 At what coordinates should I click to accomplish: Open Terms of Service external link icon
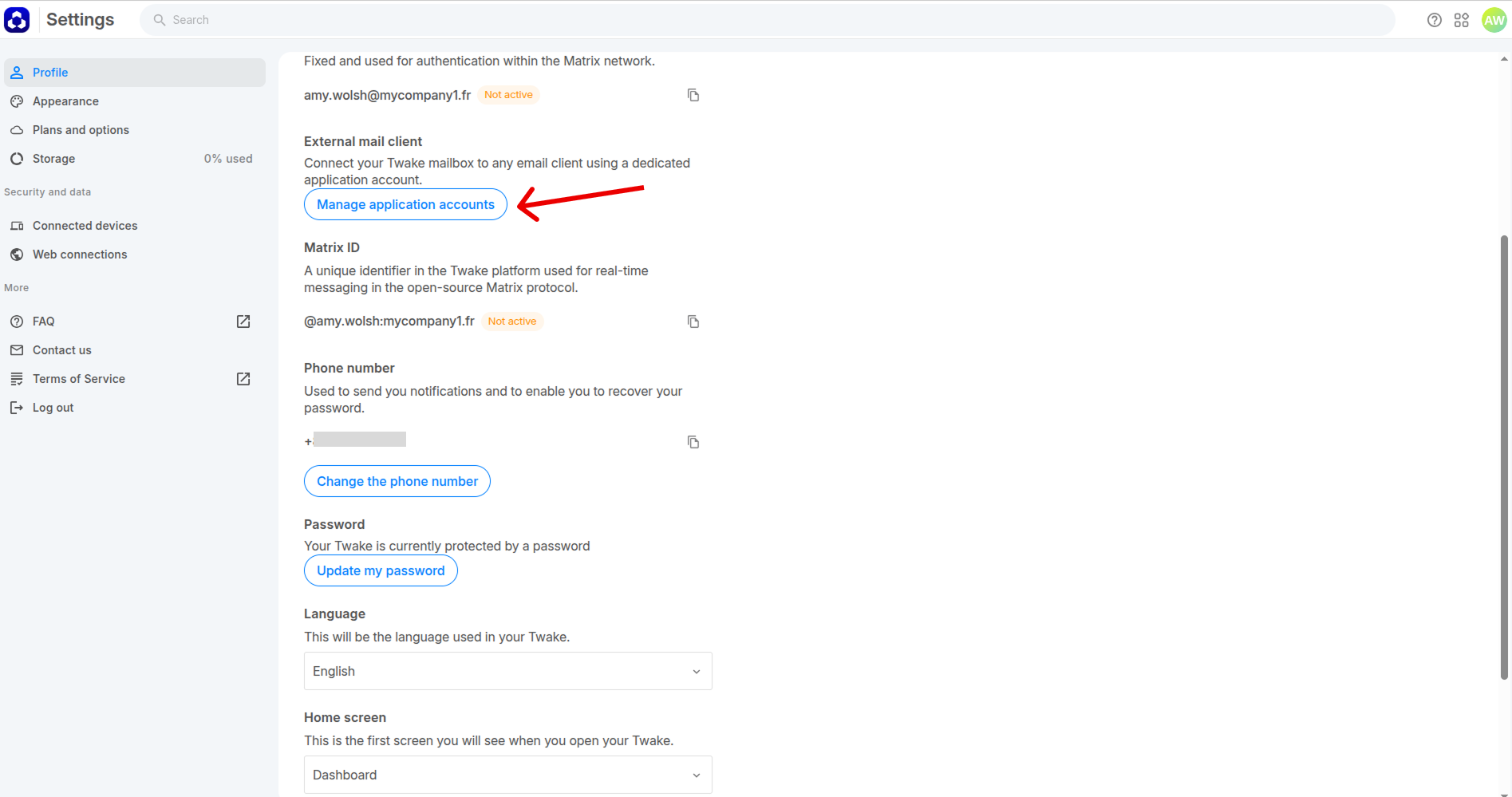point(243,379)
